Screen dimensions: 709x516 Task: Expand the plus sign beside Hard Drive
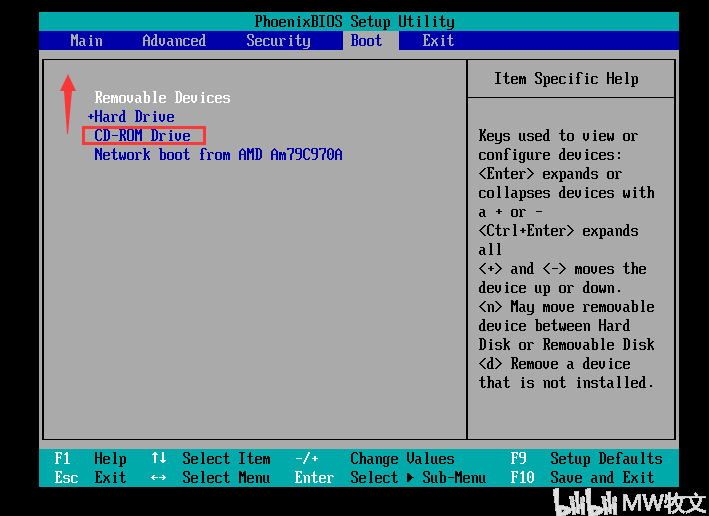(90, 117)
